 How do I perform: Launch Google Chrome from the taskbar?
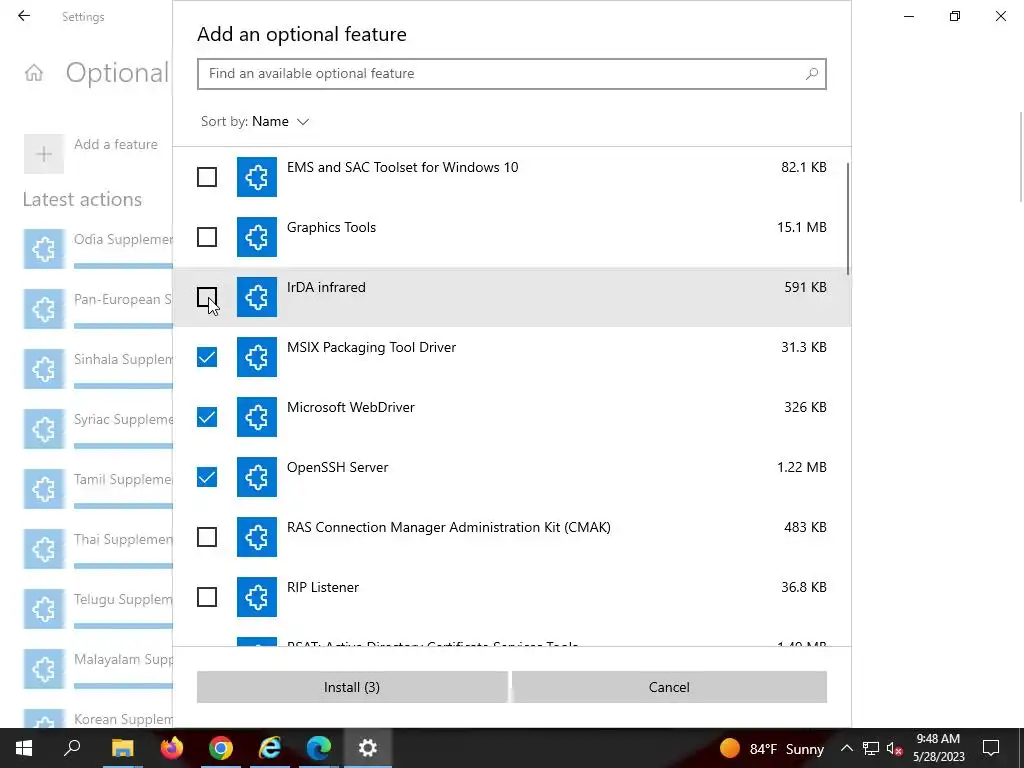[x=221, y=748]
